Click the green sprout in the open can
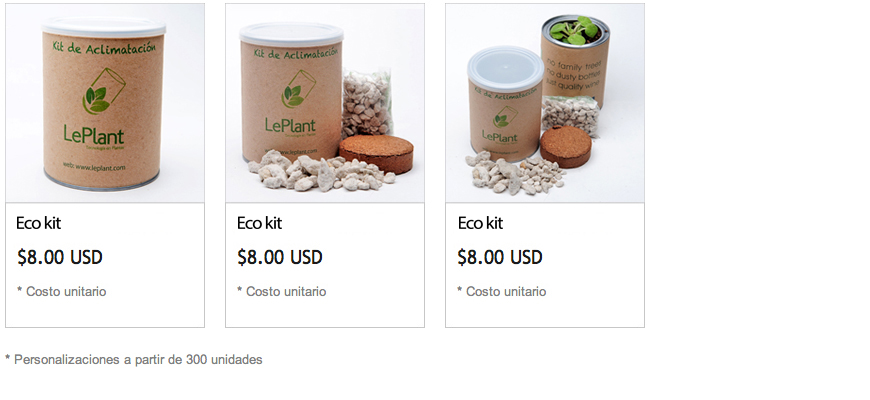The image size is (870, 400). click(575, 31)
